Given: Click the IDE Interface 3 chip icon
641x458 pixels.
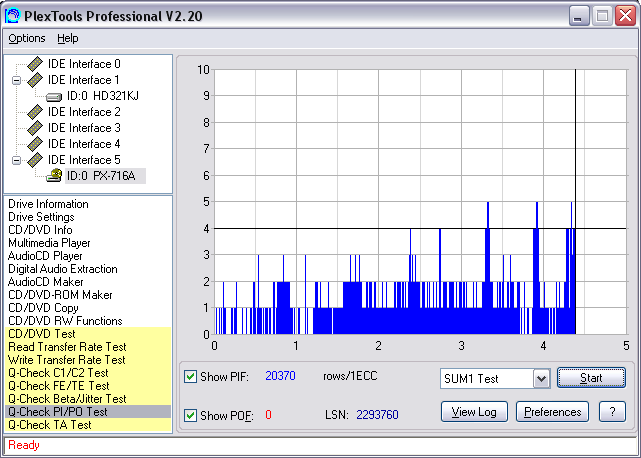Looking at the screenshot, I should pos(35,128).
